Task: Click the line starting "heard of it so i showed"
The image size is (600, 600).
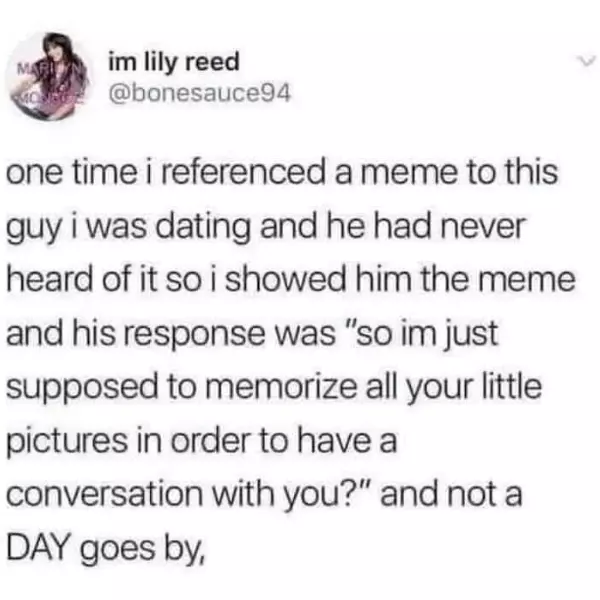Action: pos(291,280)
